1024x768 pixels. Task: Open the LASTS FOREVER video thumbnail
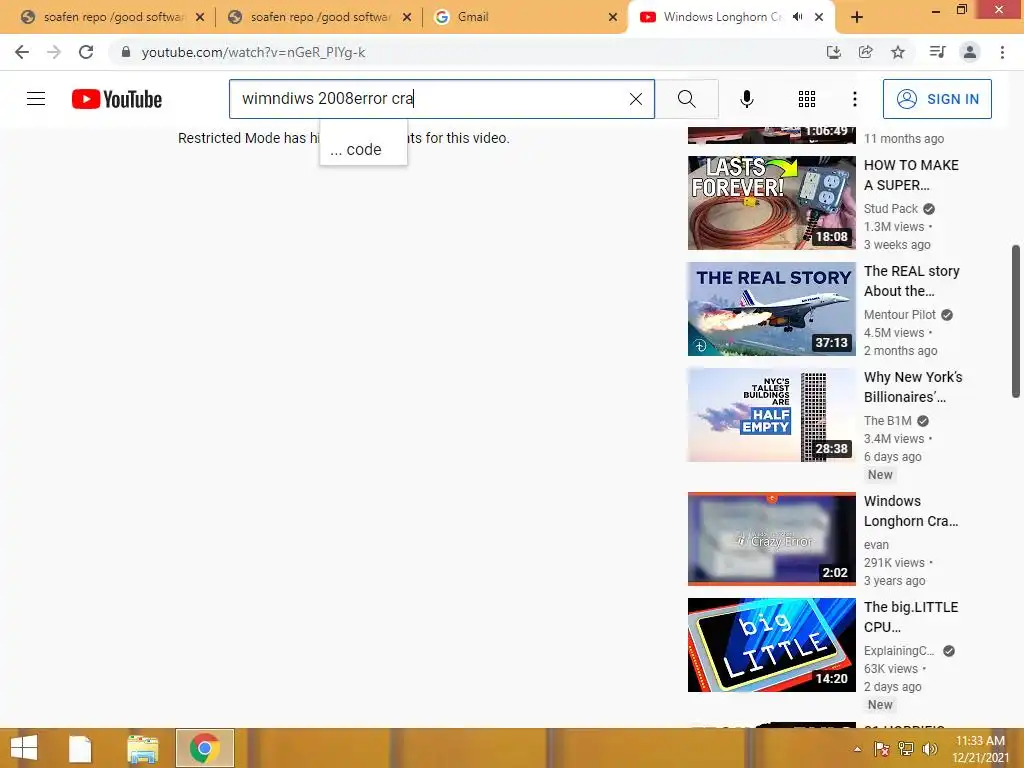[771, 202]
